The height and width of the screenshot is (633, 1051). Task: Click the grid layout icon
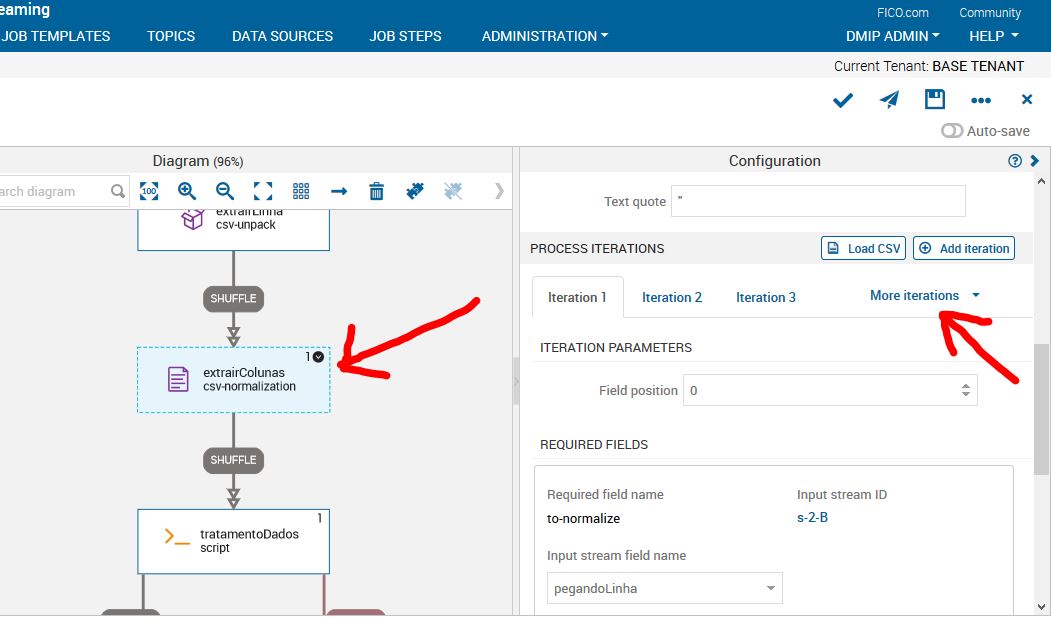click(x=301, y=191)
